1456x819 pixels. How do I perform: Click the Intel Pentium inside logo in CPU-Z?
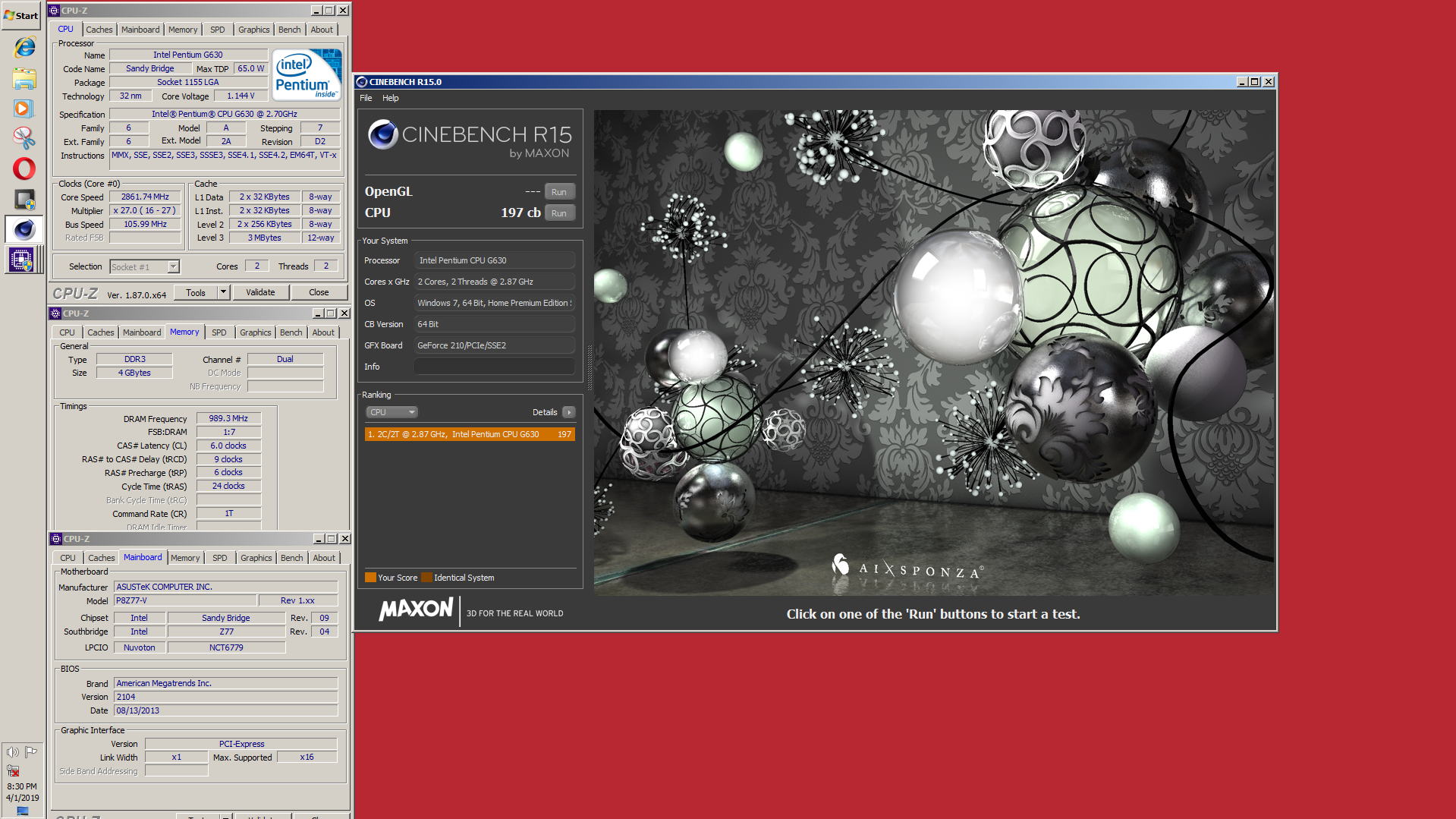click(307, 75)
